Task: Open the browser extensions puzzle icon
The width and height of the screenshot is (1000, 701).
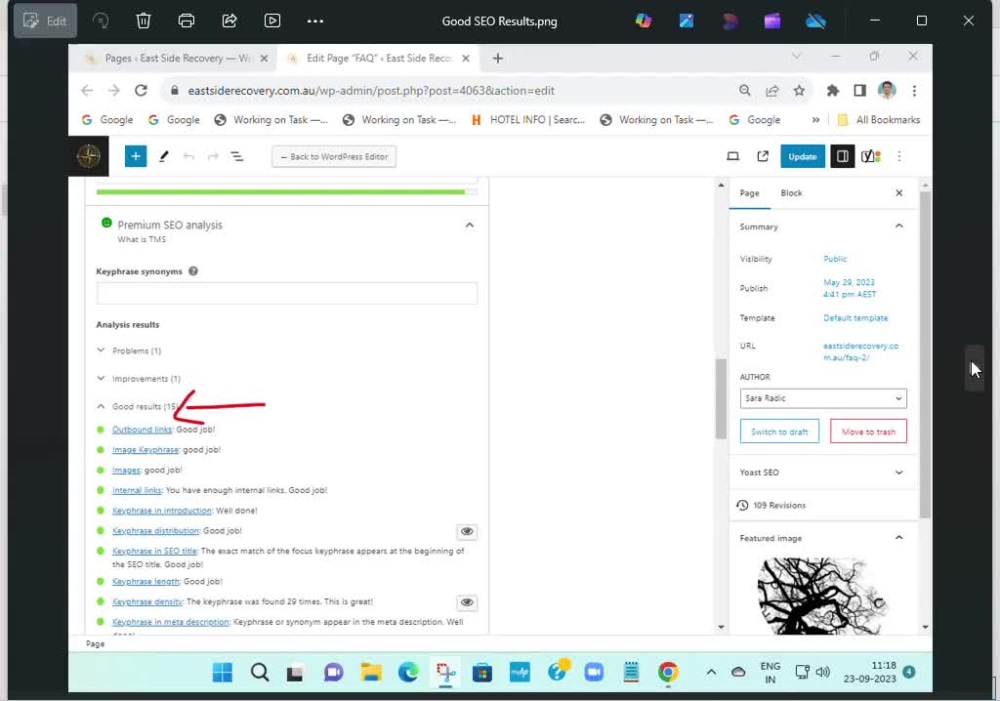Action: (x=832, y=91)
